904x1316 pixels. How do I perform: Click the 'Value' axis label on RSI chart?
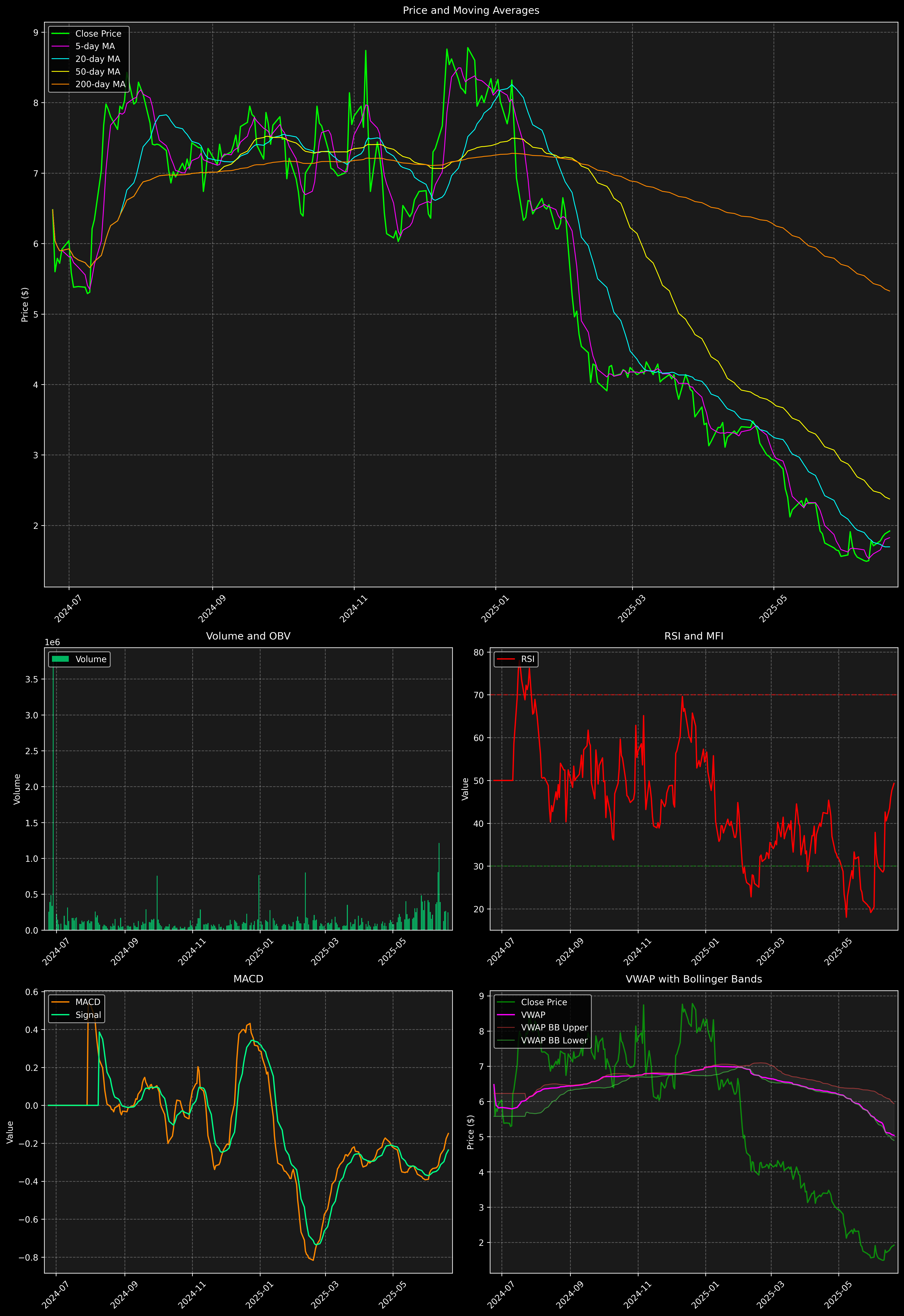[466, 789]
